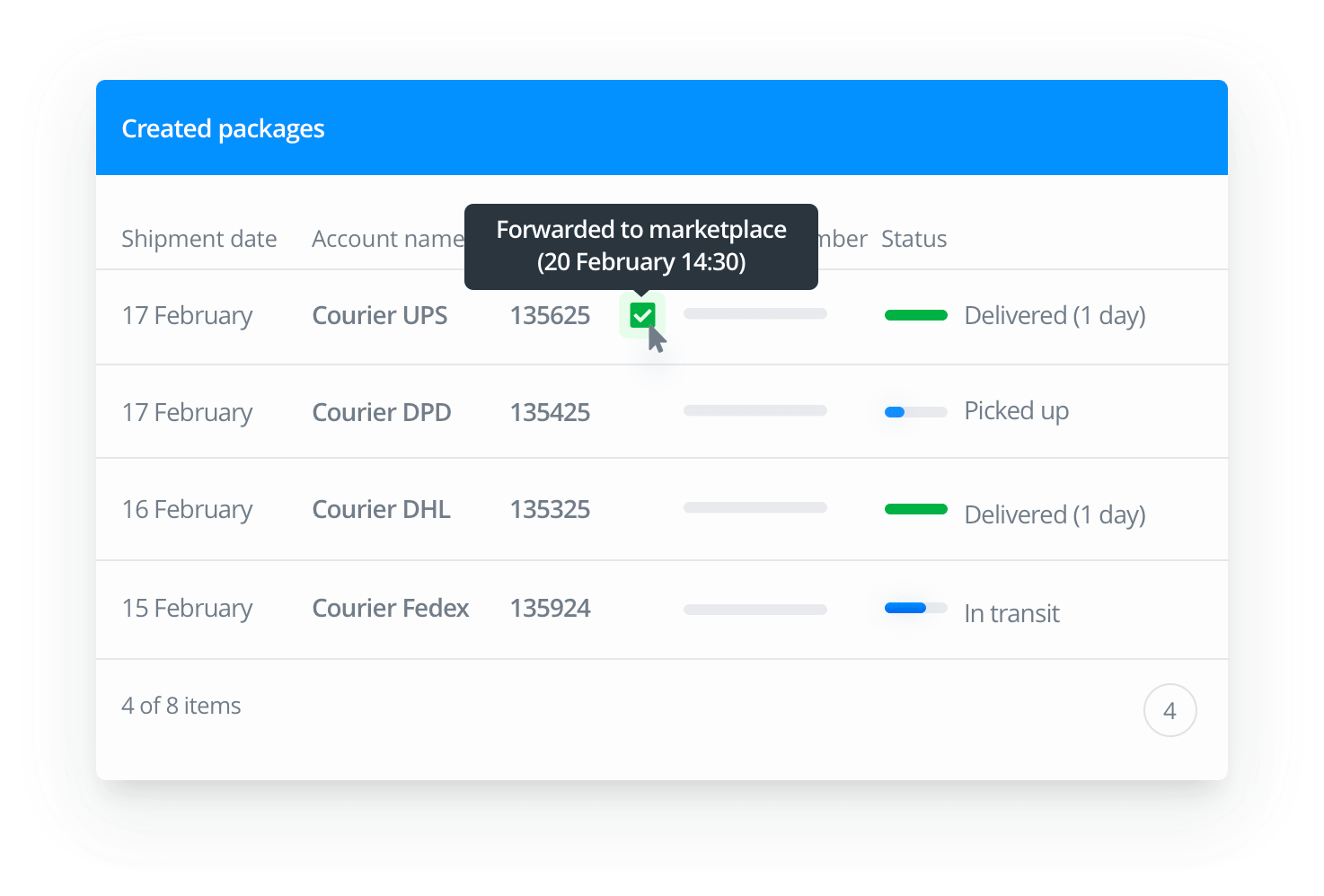Open the Courier DHL account link

[381, 510]
